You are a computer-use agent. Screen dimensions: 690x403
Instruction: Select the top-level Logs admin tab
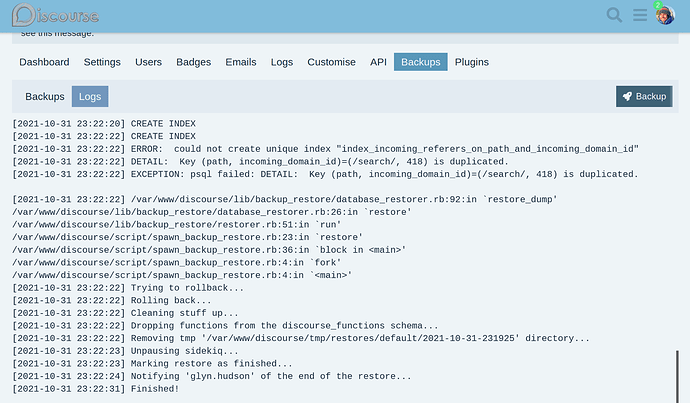282,62
